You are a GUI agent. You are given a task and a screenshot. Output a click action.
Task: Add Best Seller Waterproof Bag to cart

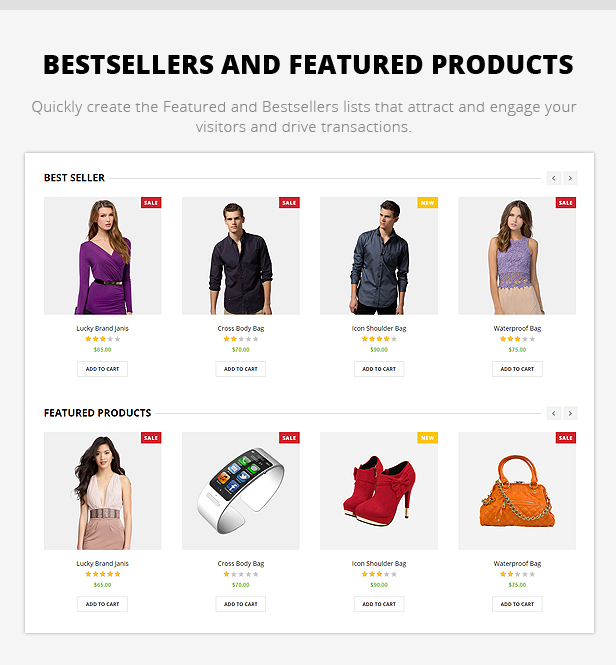[x=517, y=369]
